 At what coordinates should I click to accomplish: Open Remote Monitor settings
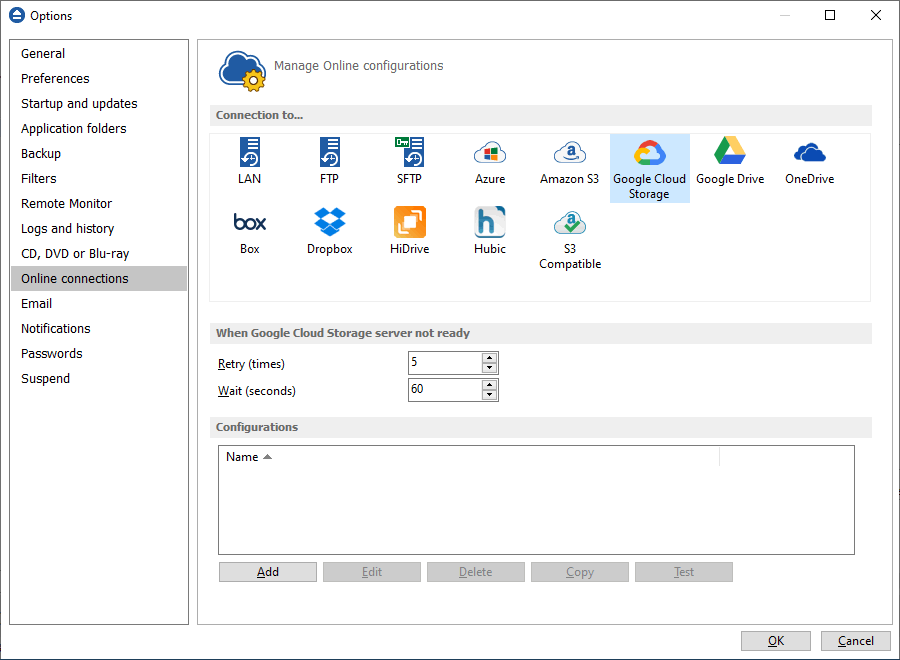(99, 204)
